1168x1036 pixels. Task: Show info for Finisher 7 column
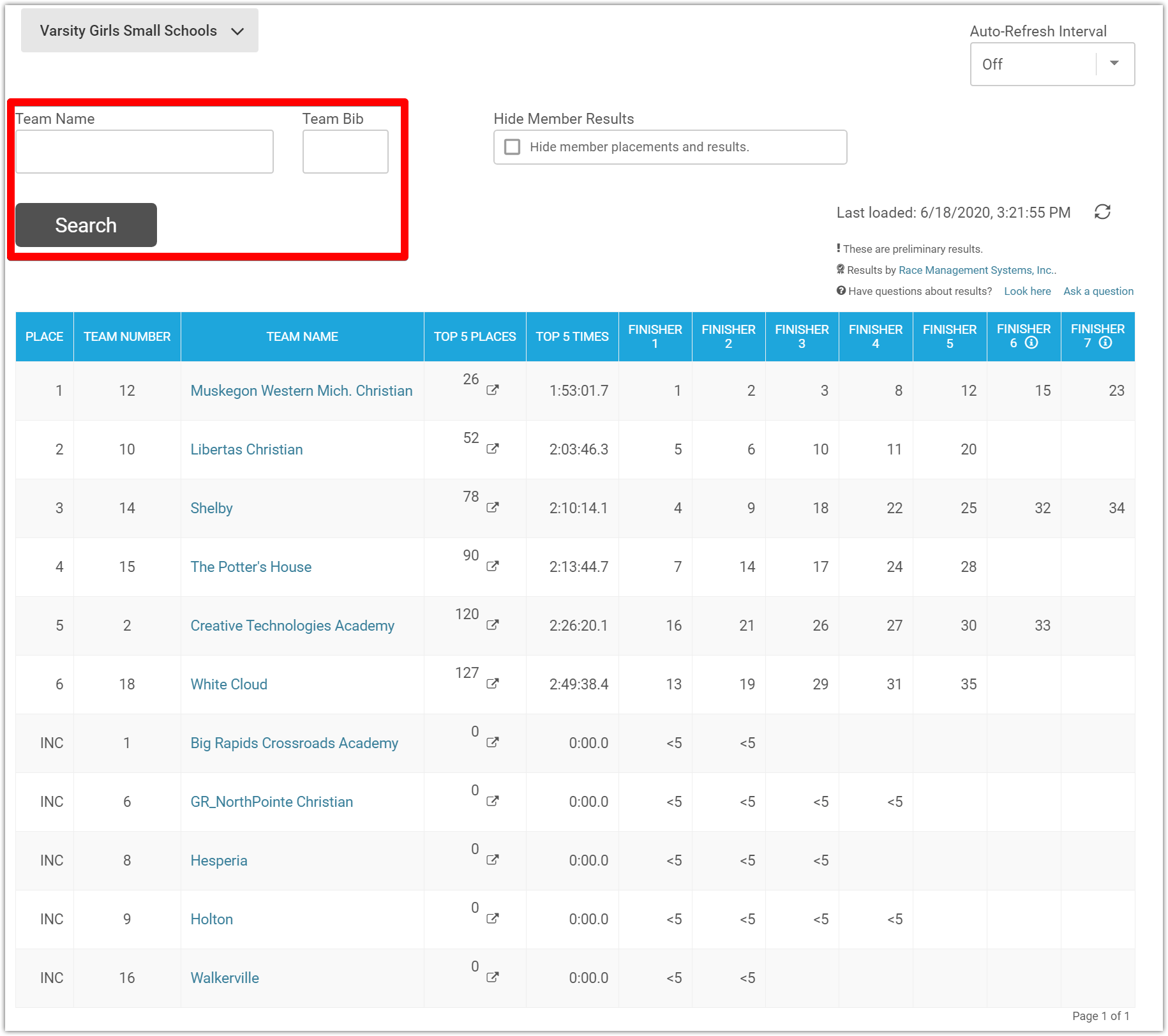coord(1105,343)
